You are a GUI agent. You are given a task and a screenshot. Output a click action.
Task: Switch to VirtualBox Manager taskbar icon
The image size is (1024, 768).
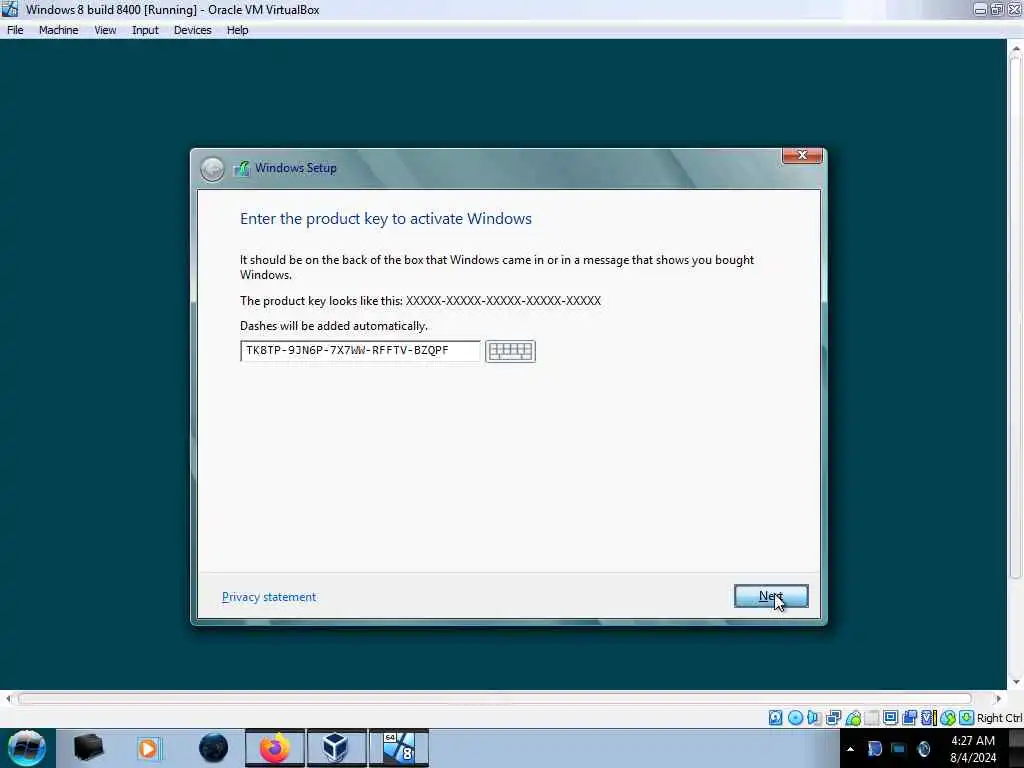[x=336, y=748]
